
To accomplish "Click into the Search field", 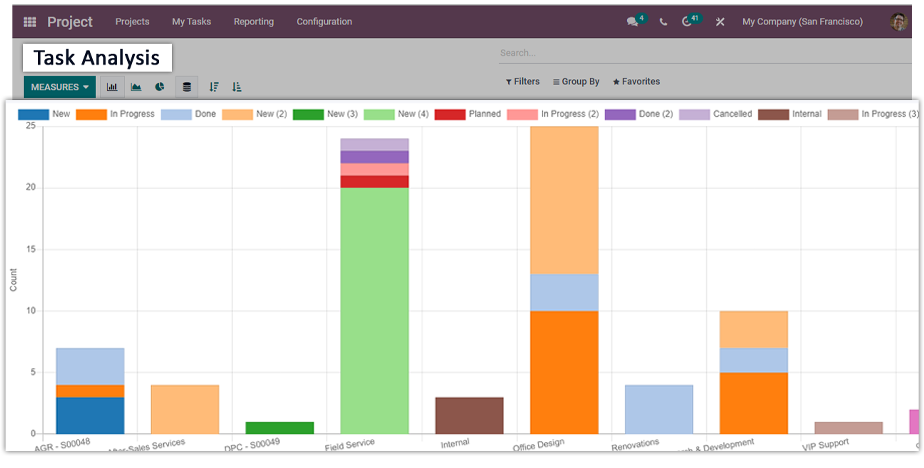I will click(x=704, y=53).
